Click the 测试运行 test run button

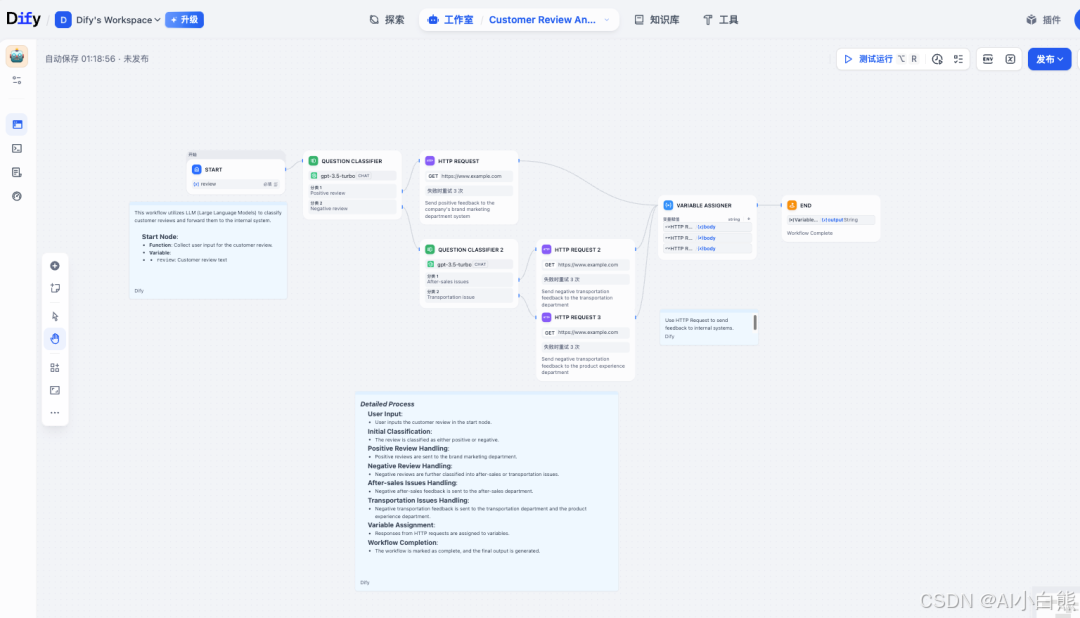[x=869, y=59]
